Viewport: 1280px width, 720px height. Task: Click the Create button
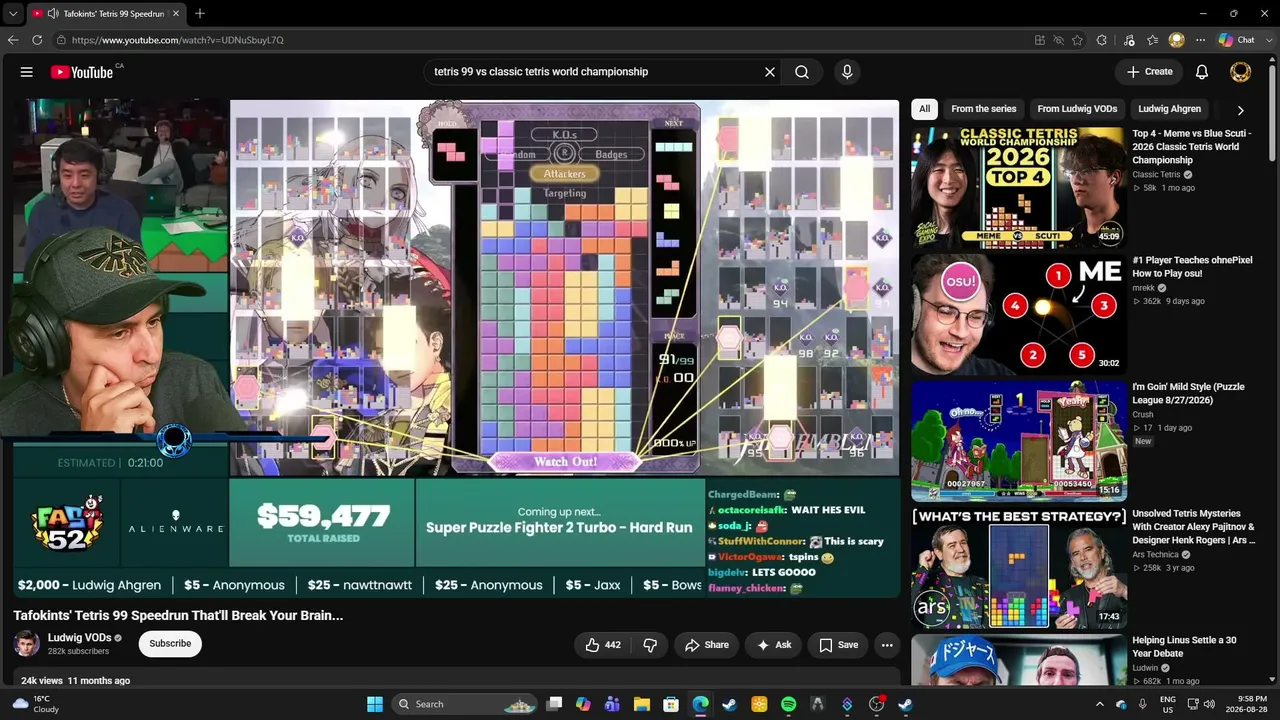(1149, 72)
